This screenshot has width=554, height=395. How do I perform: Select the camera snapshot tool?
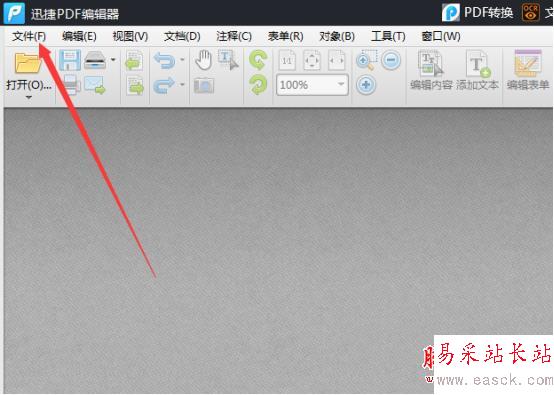point(204,86)
